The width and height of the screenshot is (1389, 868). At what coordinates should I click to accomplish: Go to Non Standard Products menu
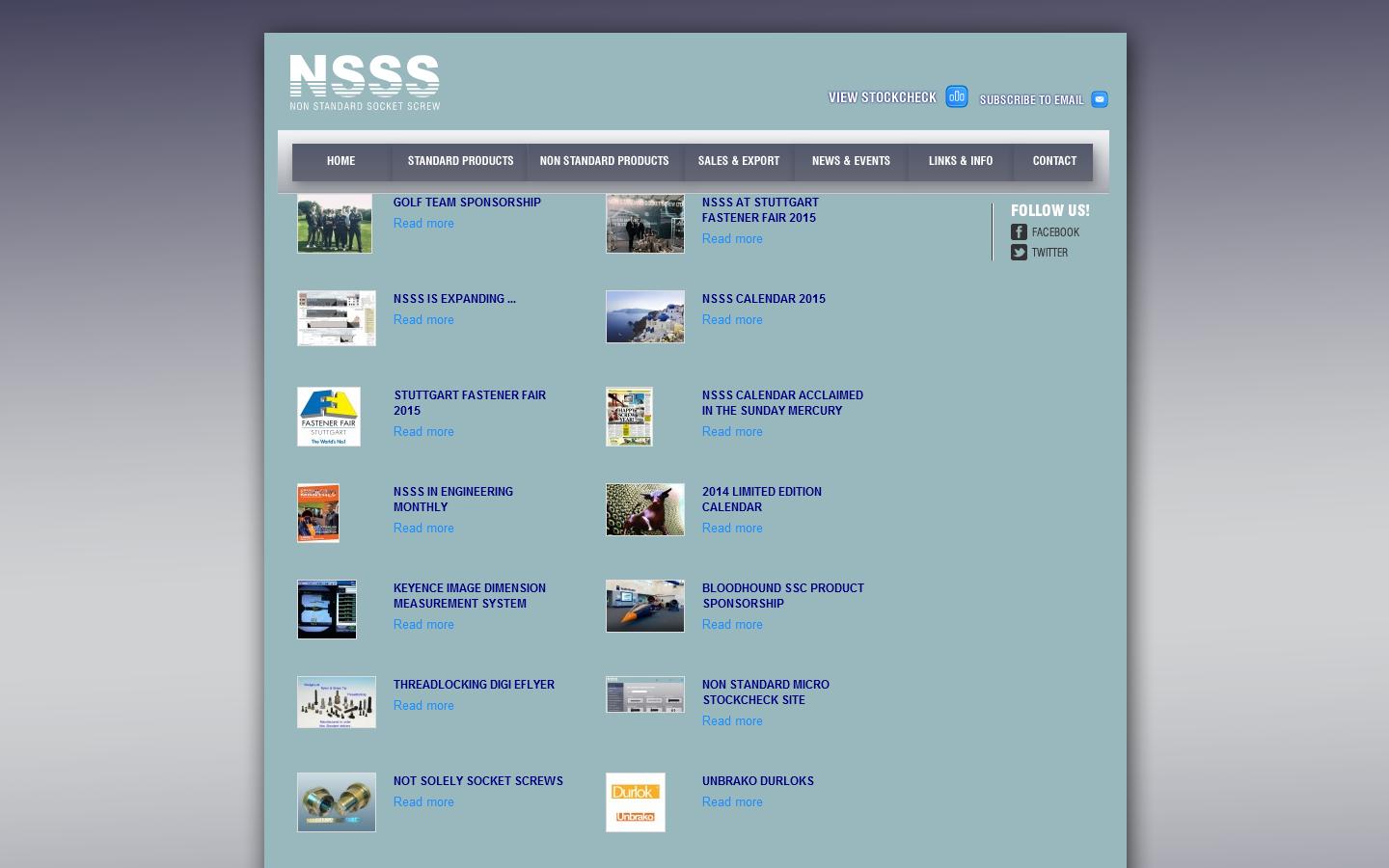pos(604,161)
